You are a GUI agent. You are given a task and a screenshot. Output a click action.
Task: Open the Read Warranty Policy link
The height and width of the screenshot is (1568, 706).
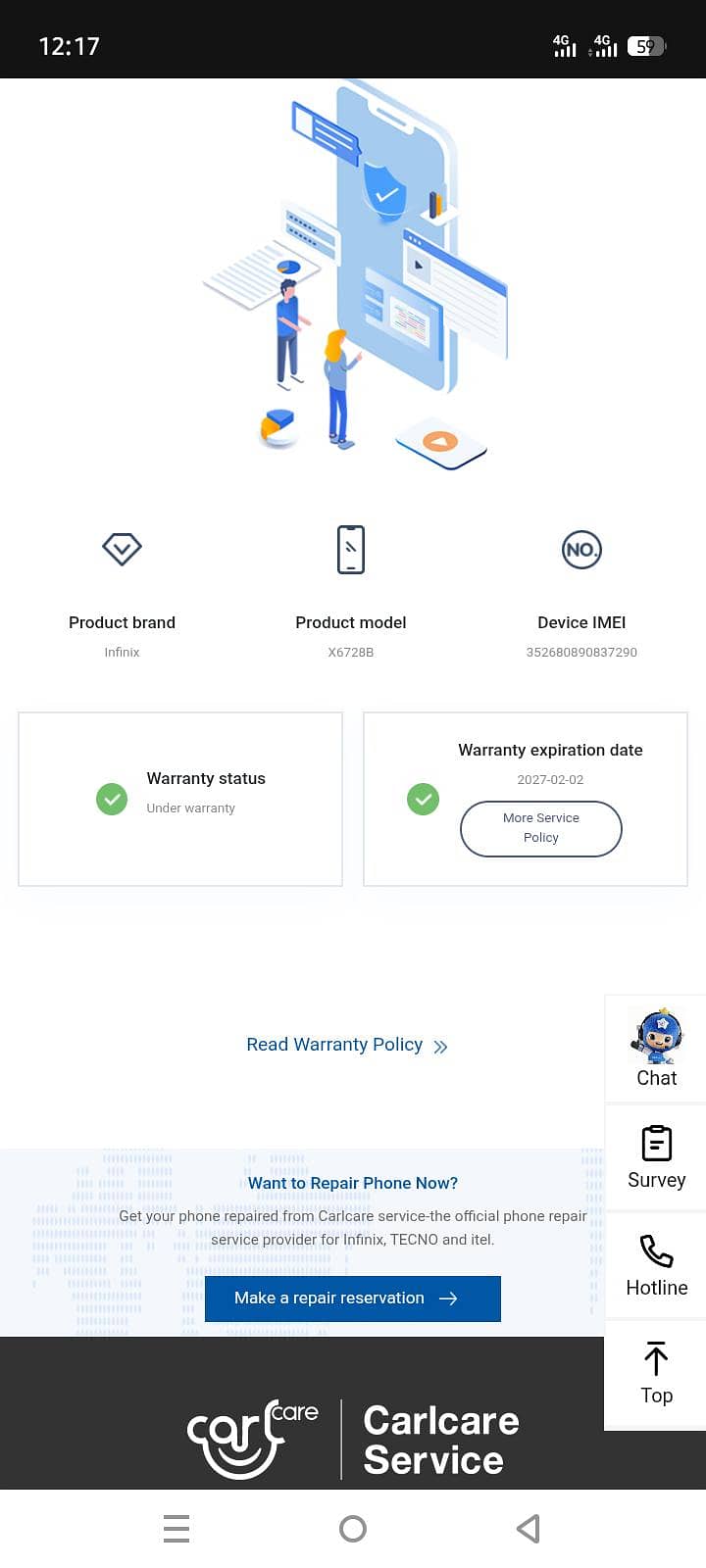(x=334, y=1045)
